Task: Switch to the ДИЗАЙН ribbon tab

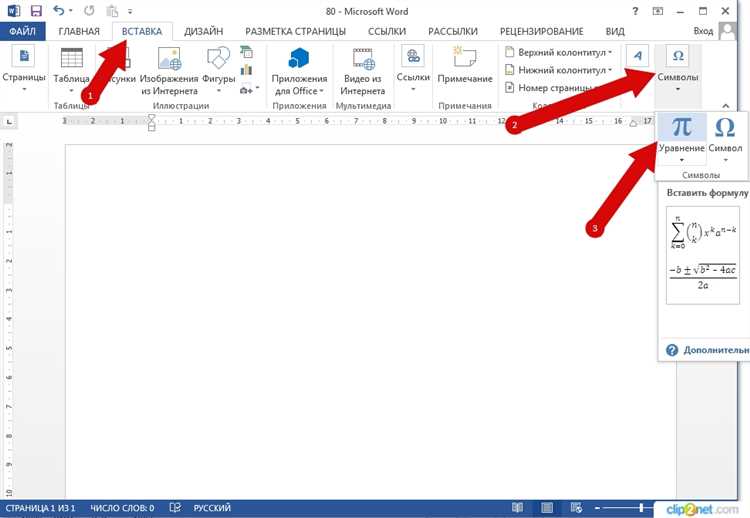Action: 203,32
